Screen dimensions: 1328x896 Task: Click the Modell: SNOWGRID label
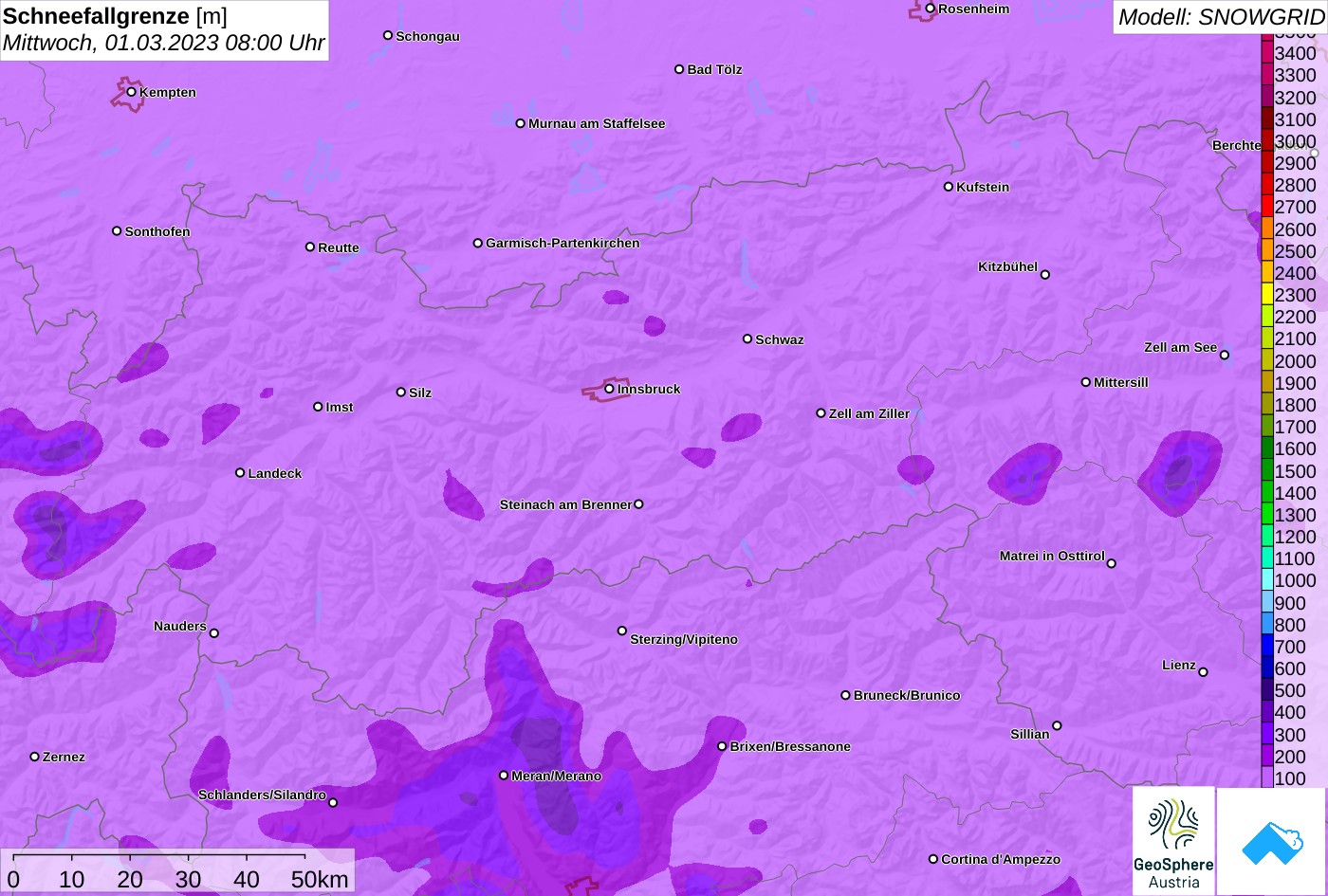pyautogui.click(x=1221, y=17)
